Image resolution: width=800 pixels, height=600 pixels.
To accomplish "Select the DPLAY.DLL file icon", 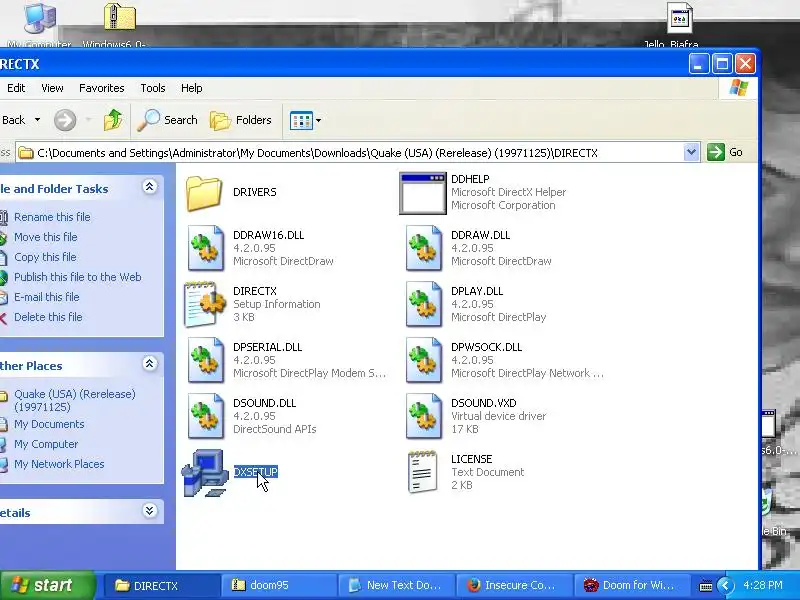I will click(423, 305).
